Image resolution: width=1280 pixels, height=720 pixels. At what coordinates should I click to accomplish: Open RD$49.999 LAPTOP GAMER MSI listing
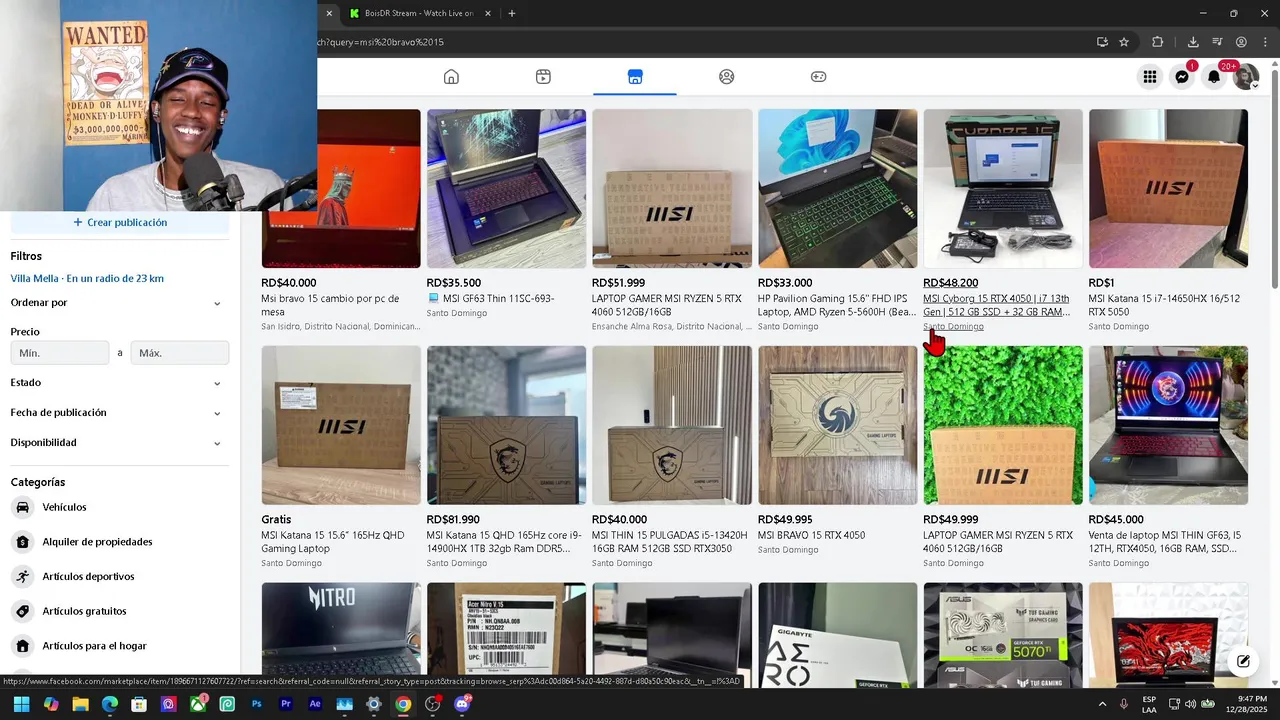(x=1003, y=456)
